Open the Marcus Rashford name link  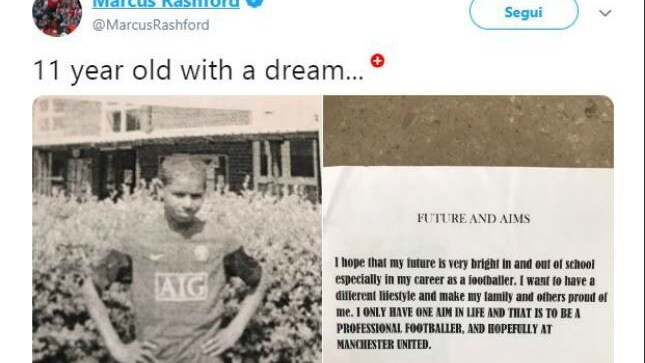tap(166, 4)
